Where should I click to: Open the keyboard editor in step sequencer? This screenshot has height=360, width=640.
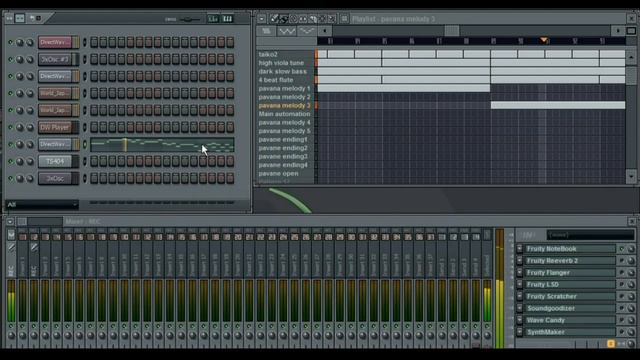[227, 19]
